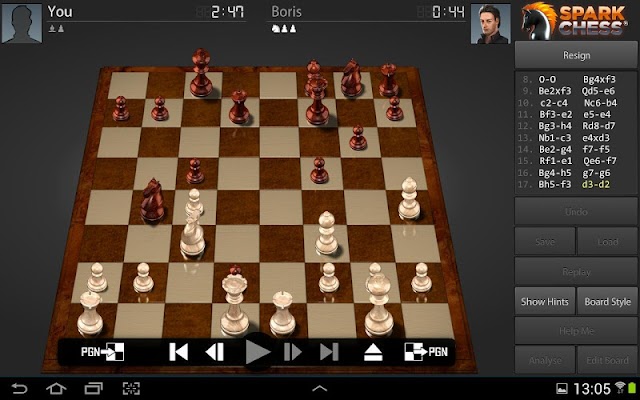
Task: Select the black pawn on f5
Action: tap(319, 170)
